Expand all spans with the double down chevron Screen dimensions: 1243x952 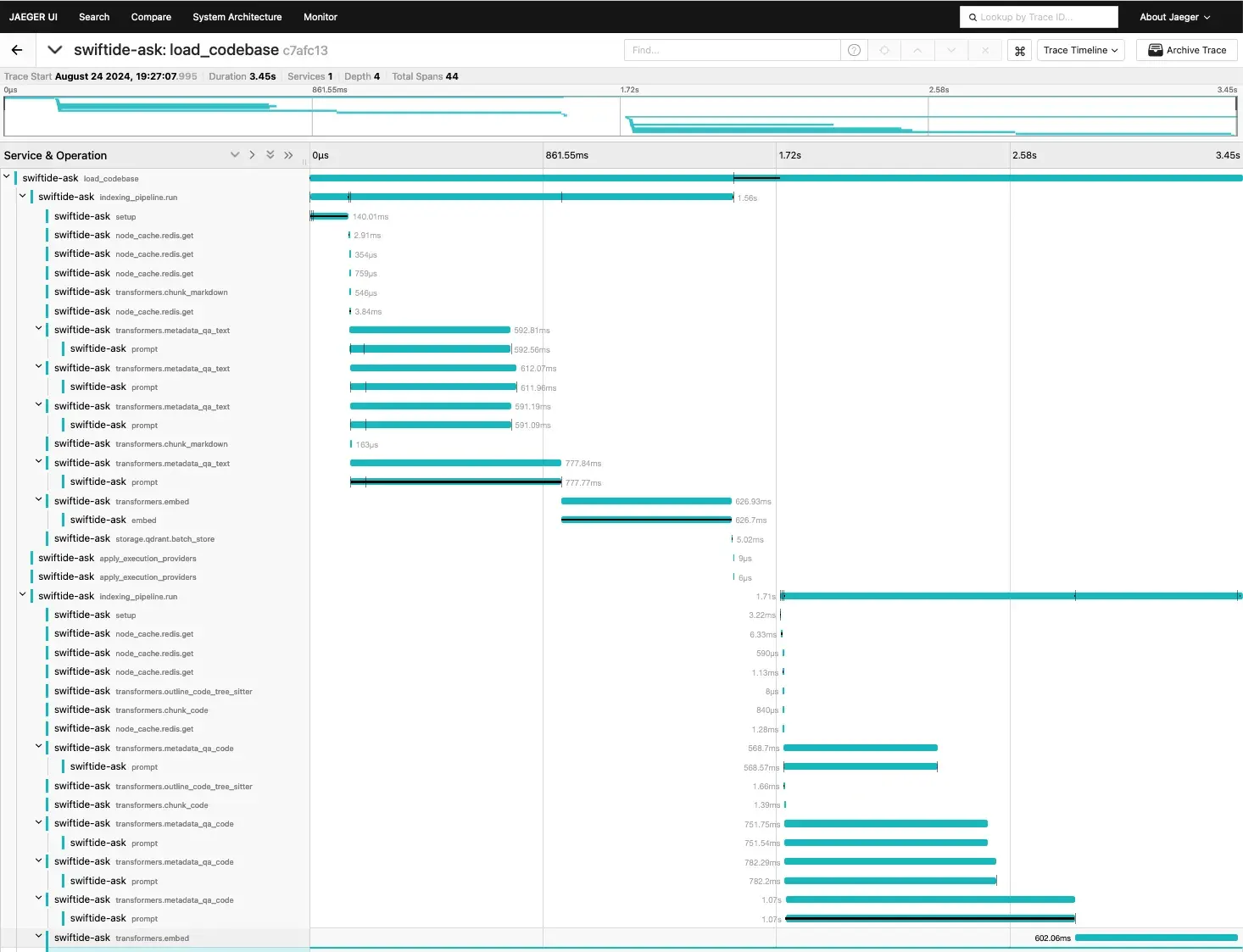pos(270,155)
